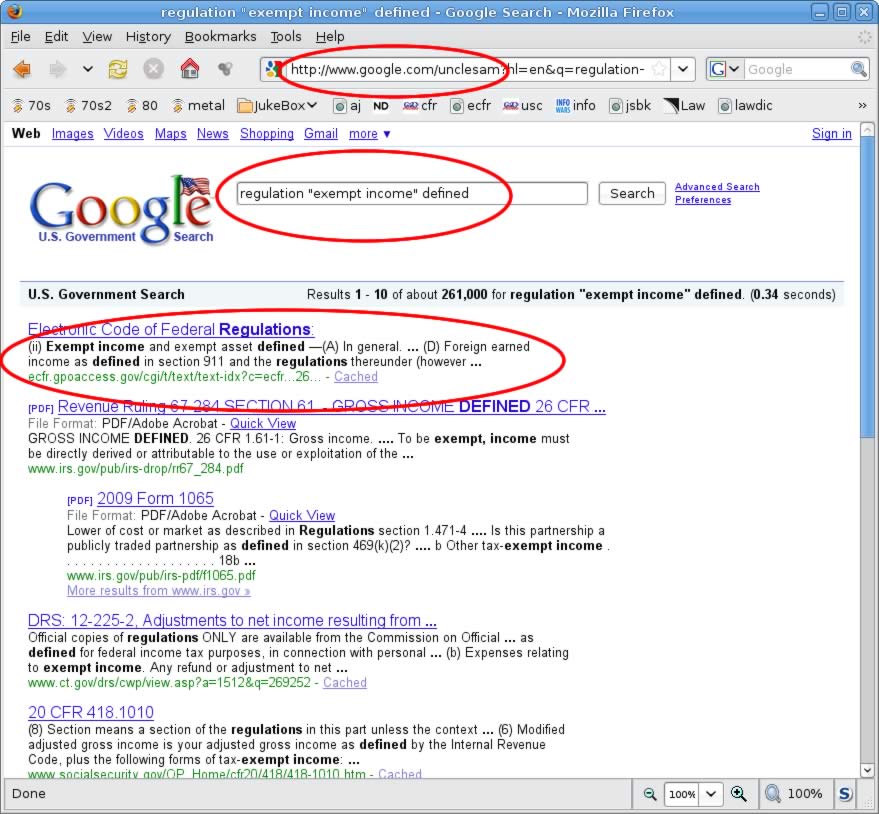Click the Google search query field
Image resolution: width=879 pixels, height=814 pixels.
coord(412,194)
